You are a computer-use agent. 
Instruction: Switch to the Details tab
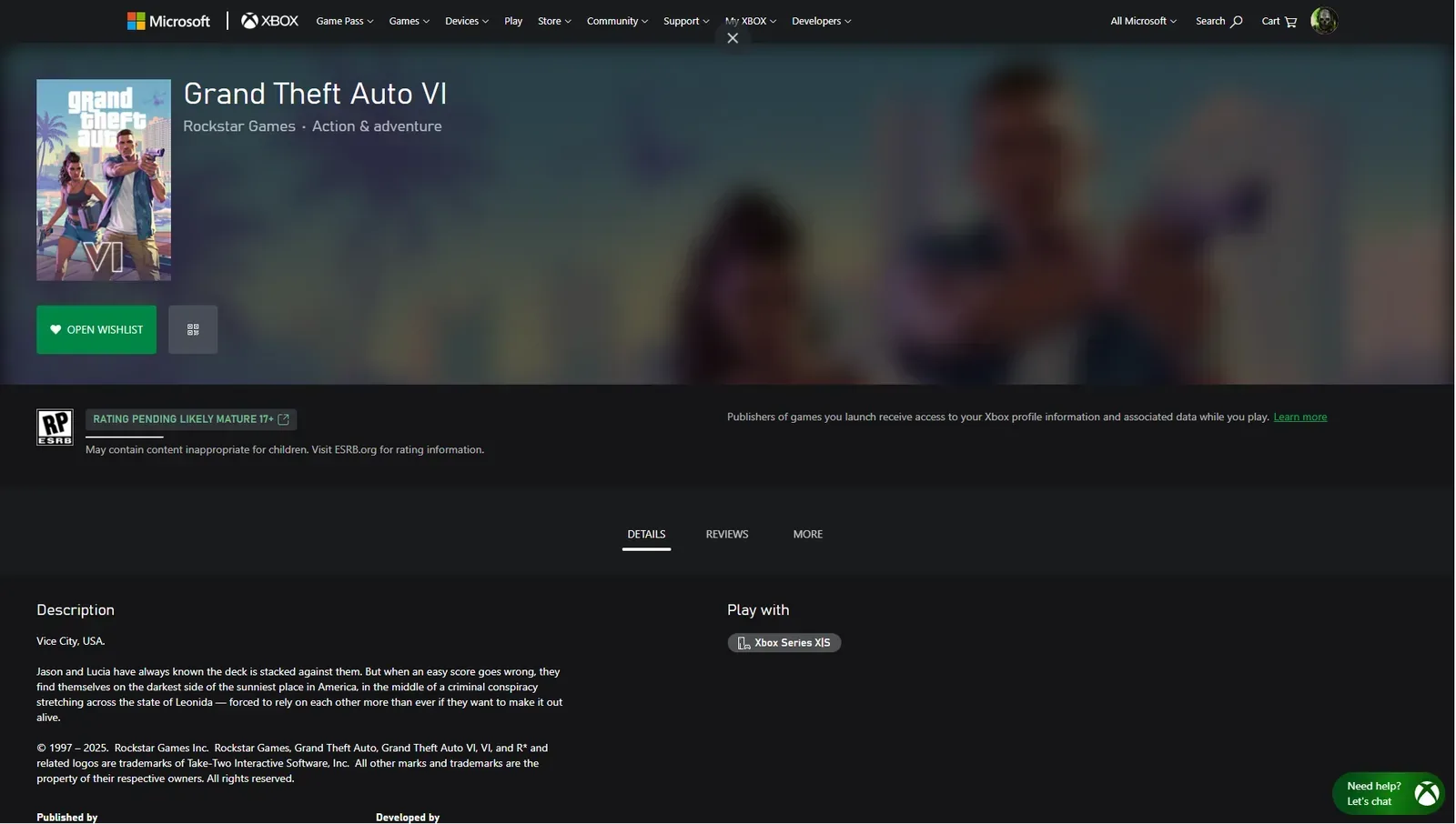(646, 535)
